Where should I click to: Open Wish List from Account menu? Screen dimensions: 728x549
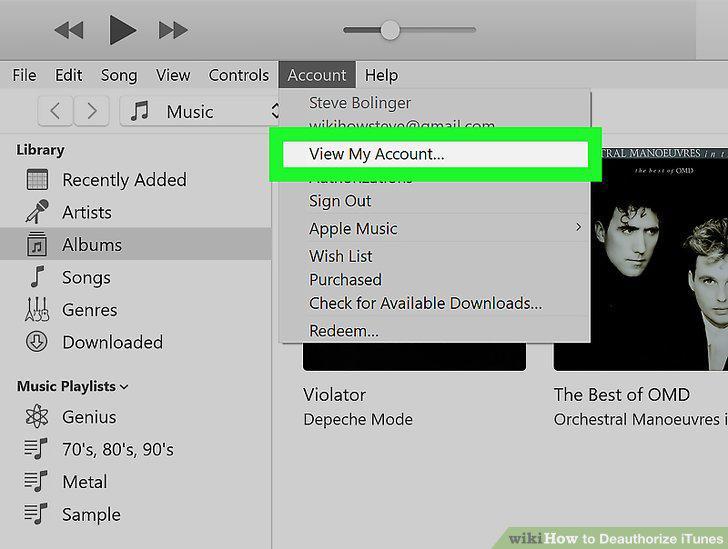pyautogui.click(x=341, y=256)
